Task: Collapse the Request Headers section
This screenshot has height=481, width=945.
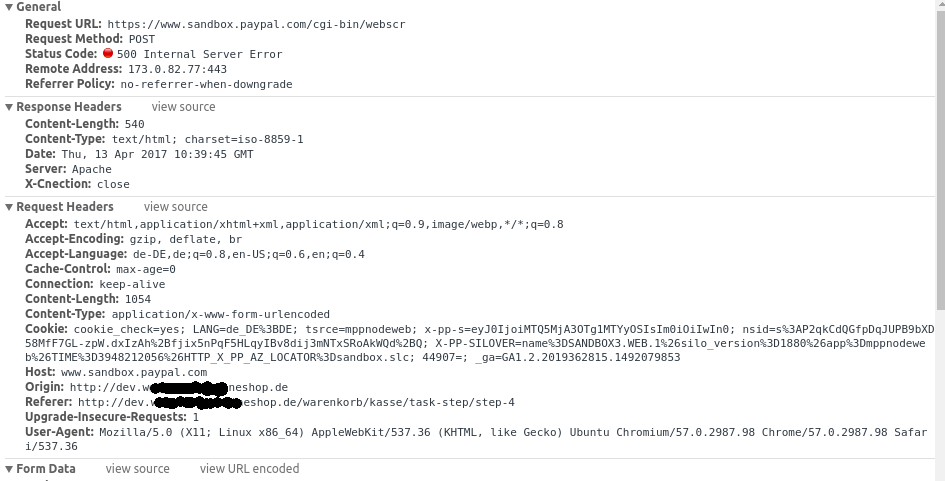Action: [x=9, y=207]
